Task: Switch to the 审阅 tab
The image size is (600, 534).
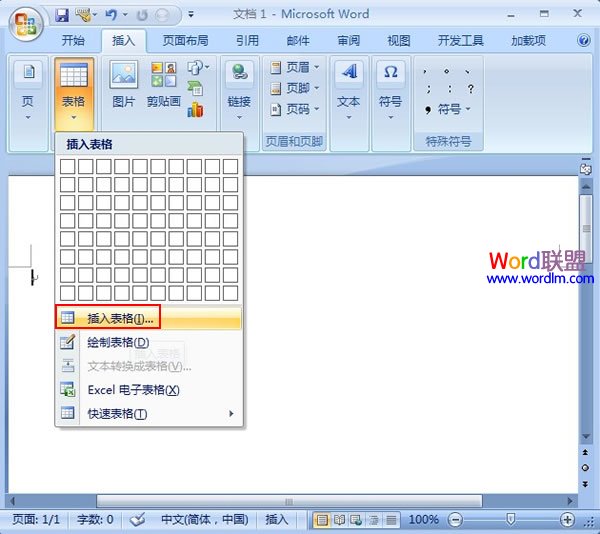Action: (x=348, y=40)
